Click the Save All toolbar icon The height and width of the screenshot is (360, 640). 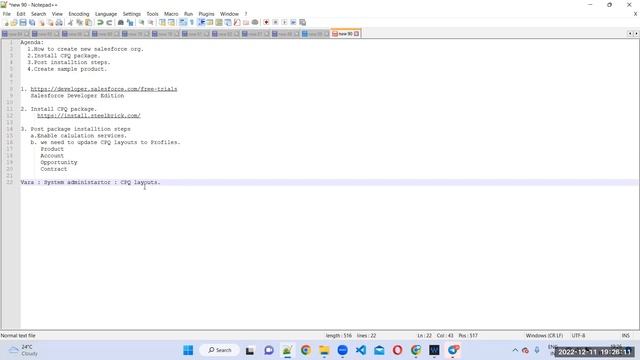pyautogui.click(x=32, y=22)
